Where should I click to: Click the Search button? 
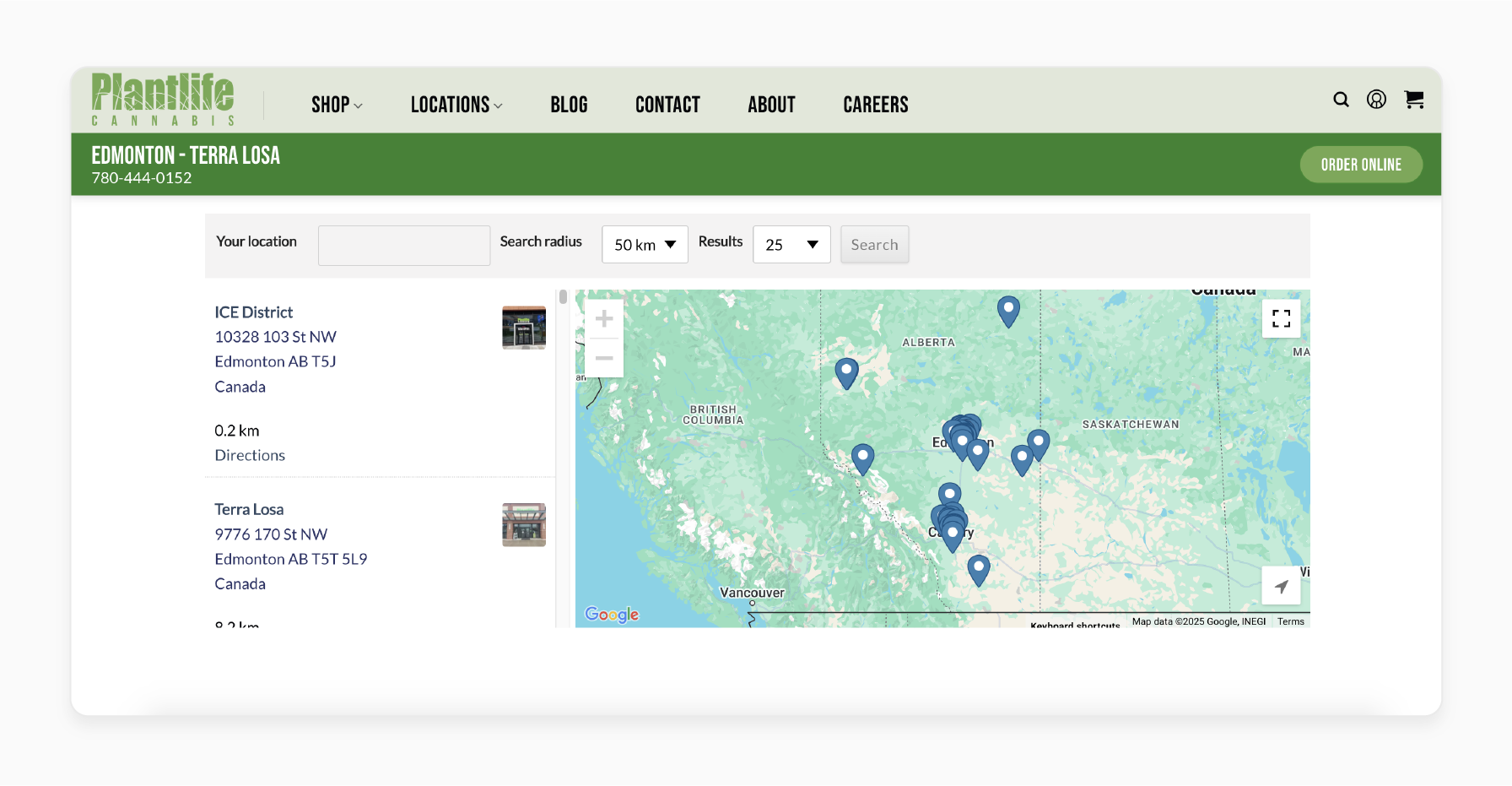coord(874,245)
